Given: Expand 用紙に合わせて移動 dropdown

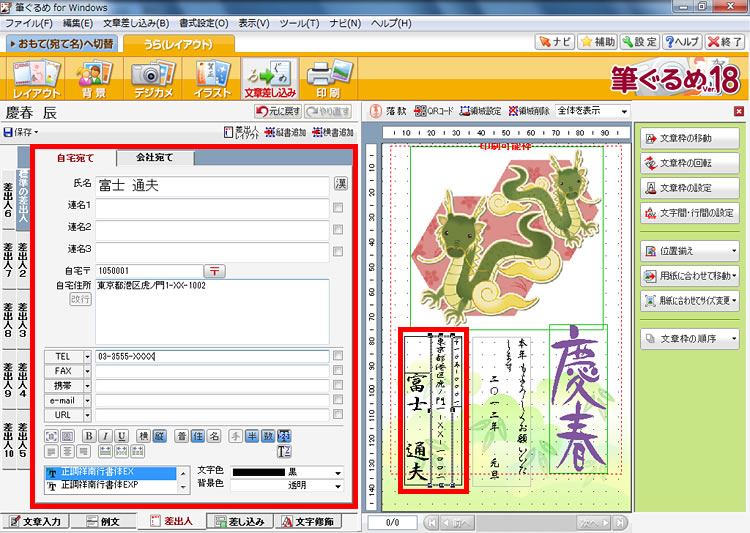Looking at the screenshot, I should 734,276.
